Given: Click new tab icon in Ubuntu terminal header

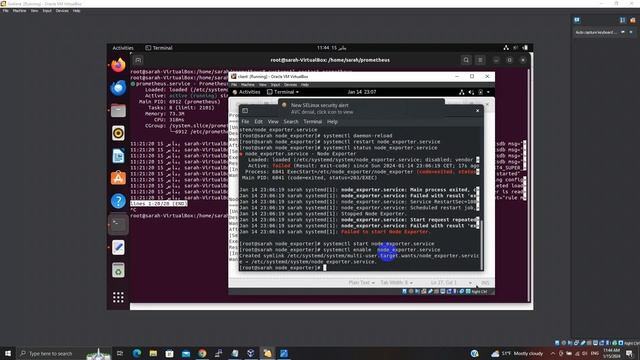Looking at the screenshot, I should 138,60.
